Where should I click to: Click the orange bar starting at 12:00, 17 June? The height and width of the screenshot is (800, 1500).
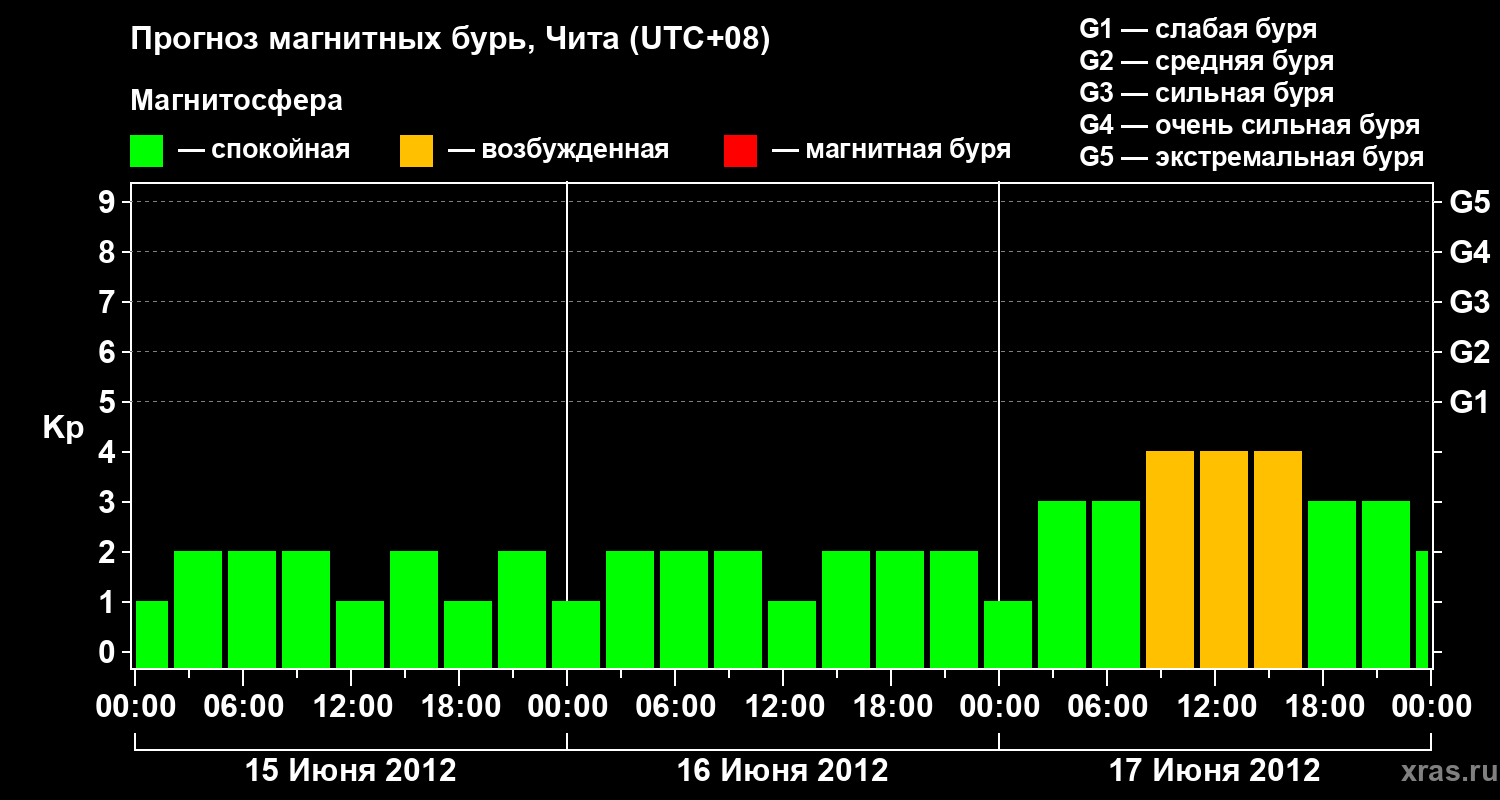pos(1224,559)
